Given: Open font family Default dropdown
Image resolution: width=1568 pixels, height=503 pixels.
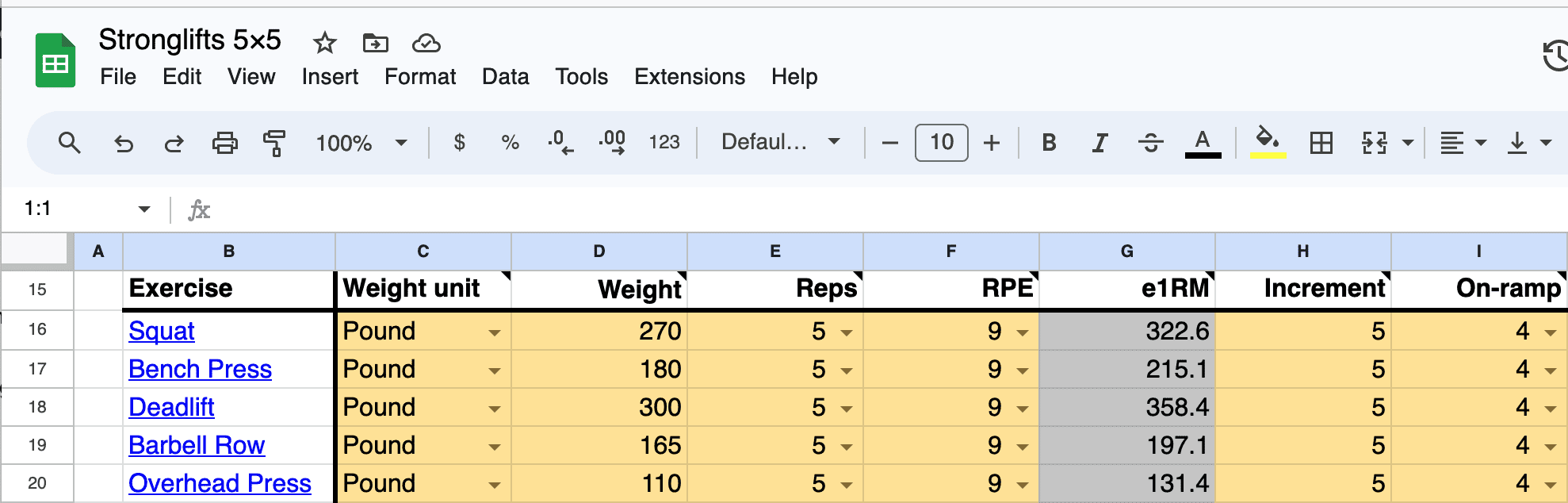Looking at the screenshot, I should (781, 142).
